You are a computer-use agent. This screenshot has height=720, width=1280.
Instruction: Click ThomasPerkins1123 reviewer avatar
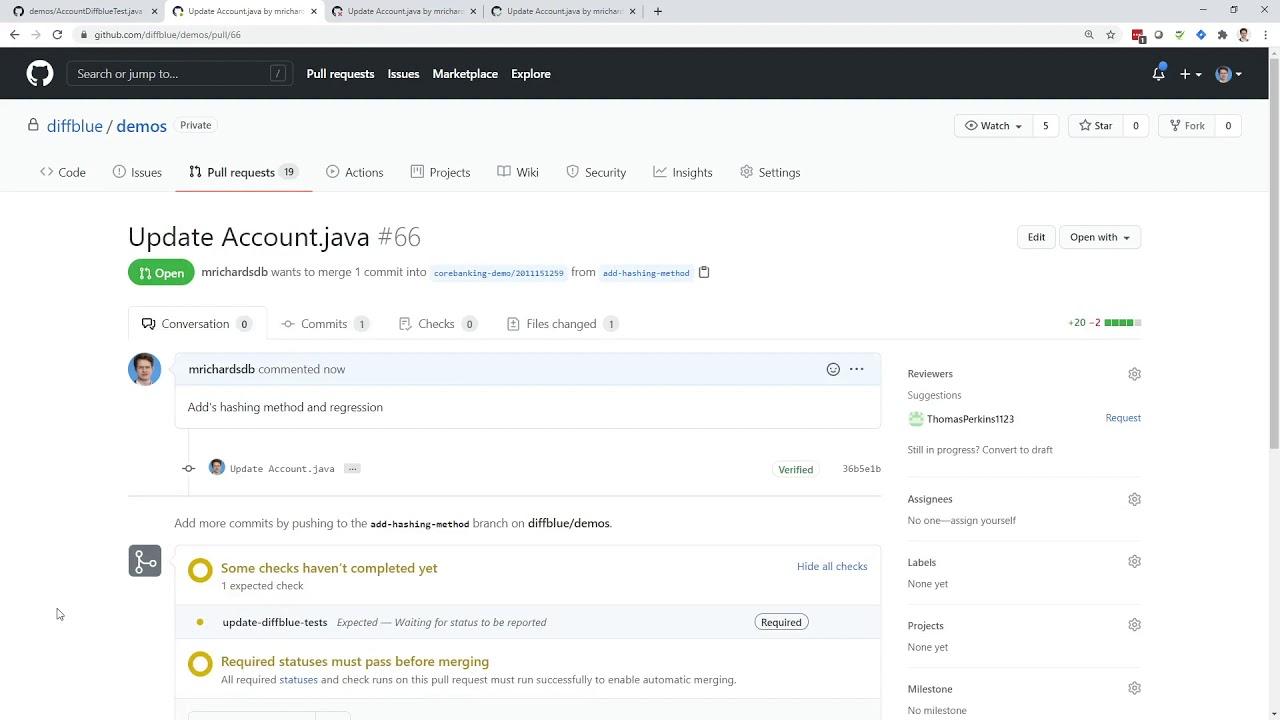coord(916,419)
